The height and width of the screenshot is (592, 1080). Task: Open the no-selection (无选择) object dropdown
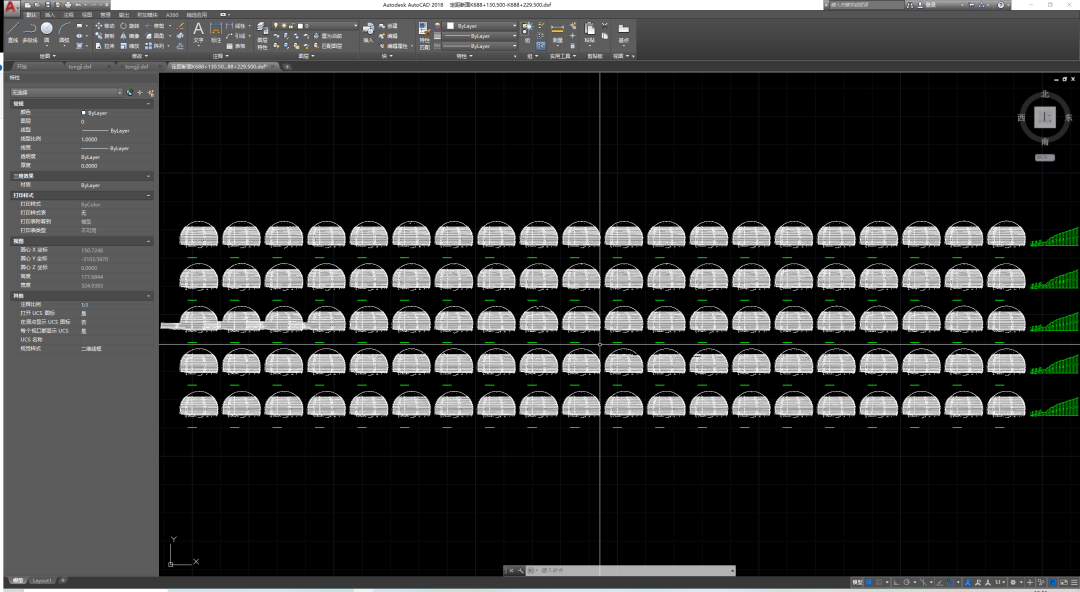[x=65, y=93]
